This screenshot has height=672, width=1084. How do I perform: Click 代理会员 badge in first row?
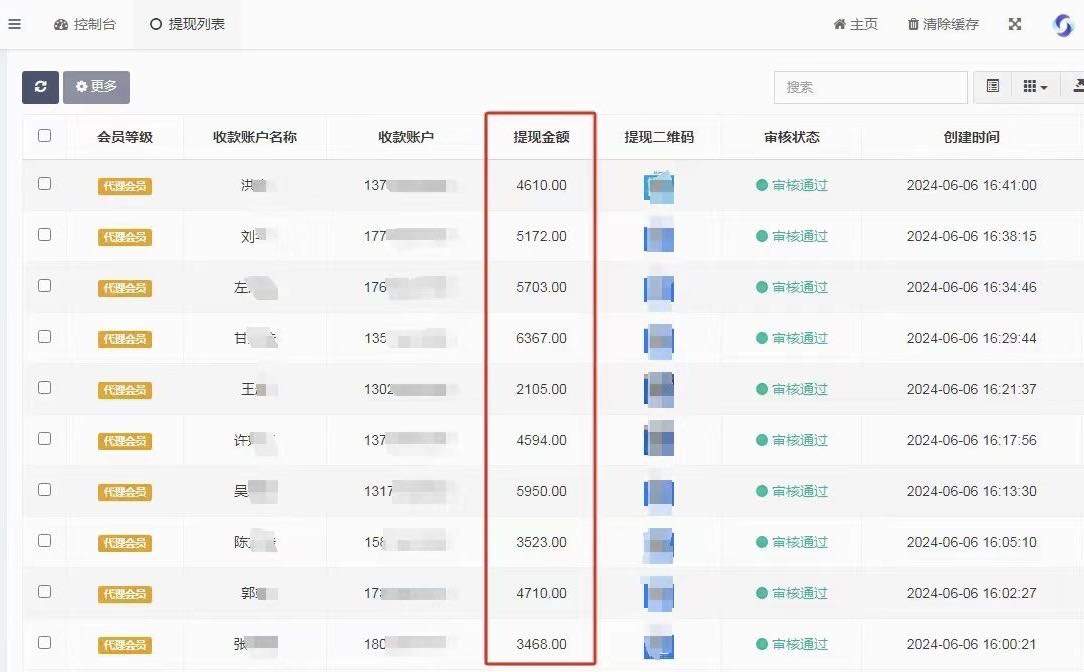(125, 186)
